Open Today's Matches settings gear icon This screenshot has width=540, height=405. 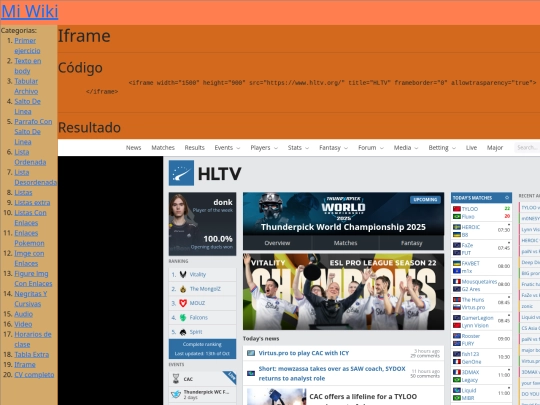[x=507, y=198]
